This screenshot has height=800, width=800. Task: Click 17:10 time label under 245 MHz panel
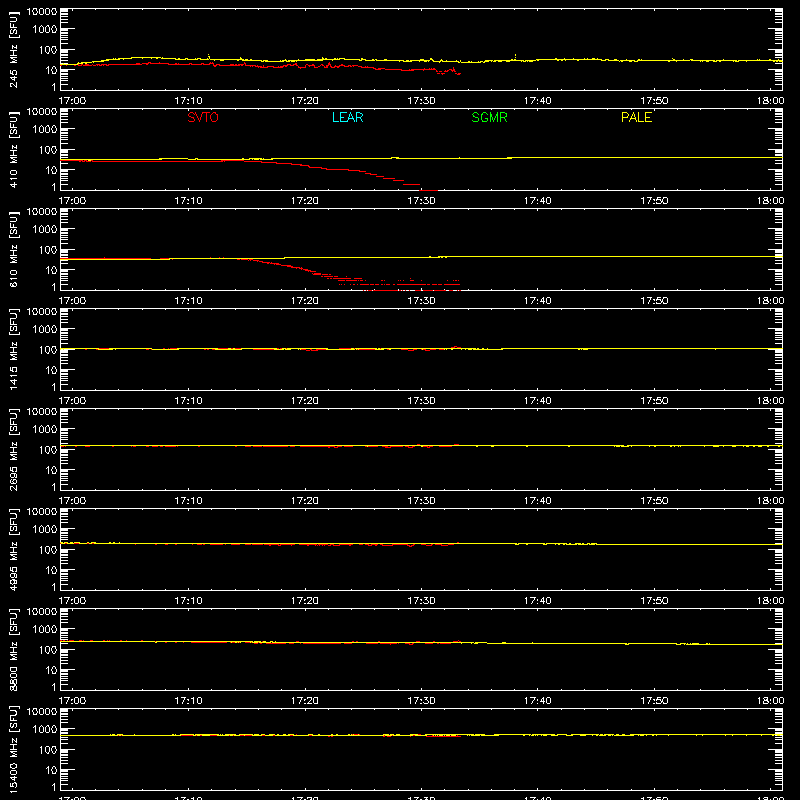click(188, 101)
